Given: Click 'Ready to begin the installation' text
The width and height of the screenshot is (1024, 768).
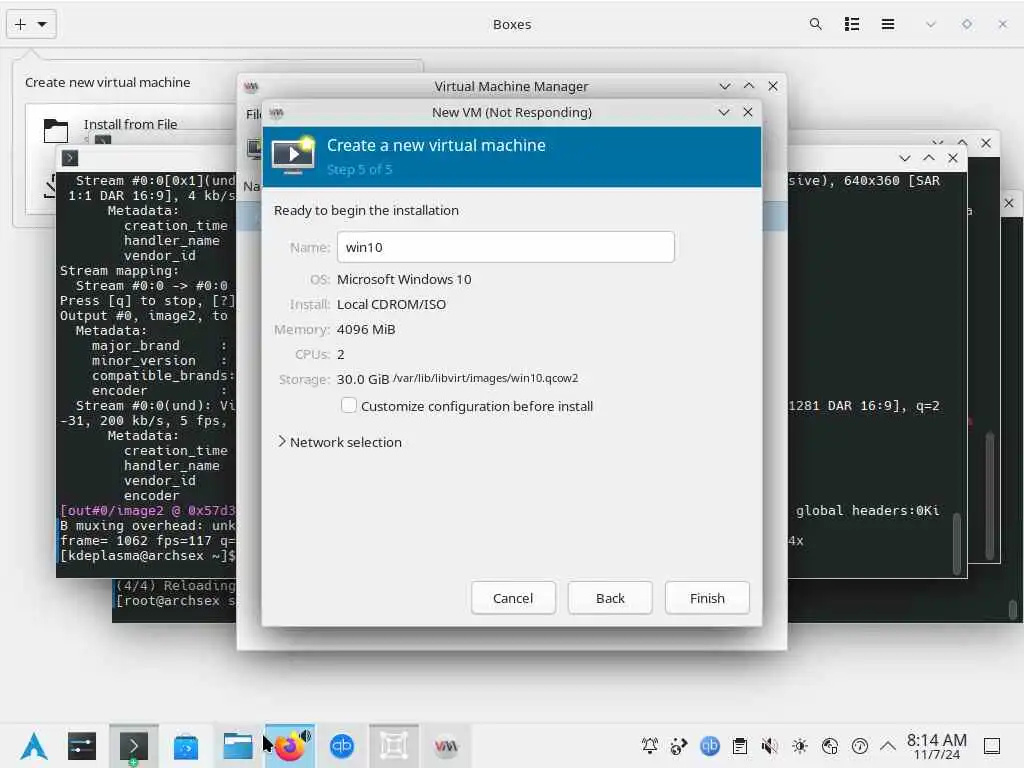Looking at the screenshot, I should pos(366,210).
